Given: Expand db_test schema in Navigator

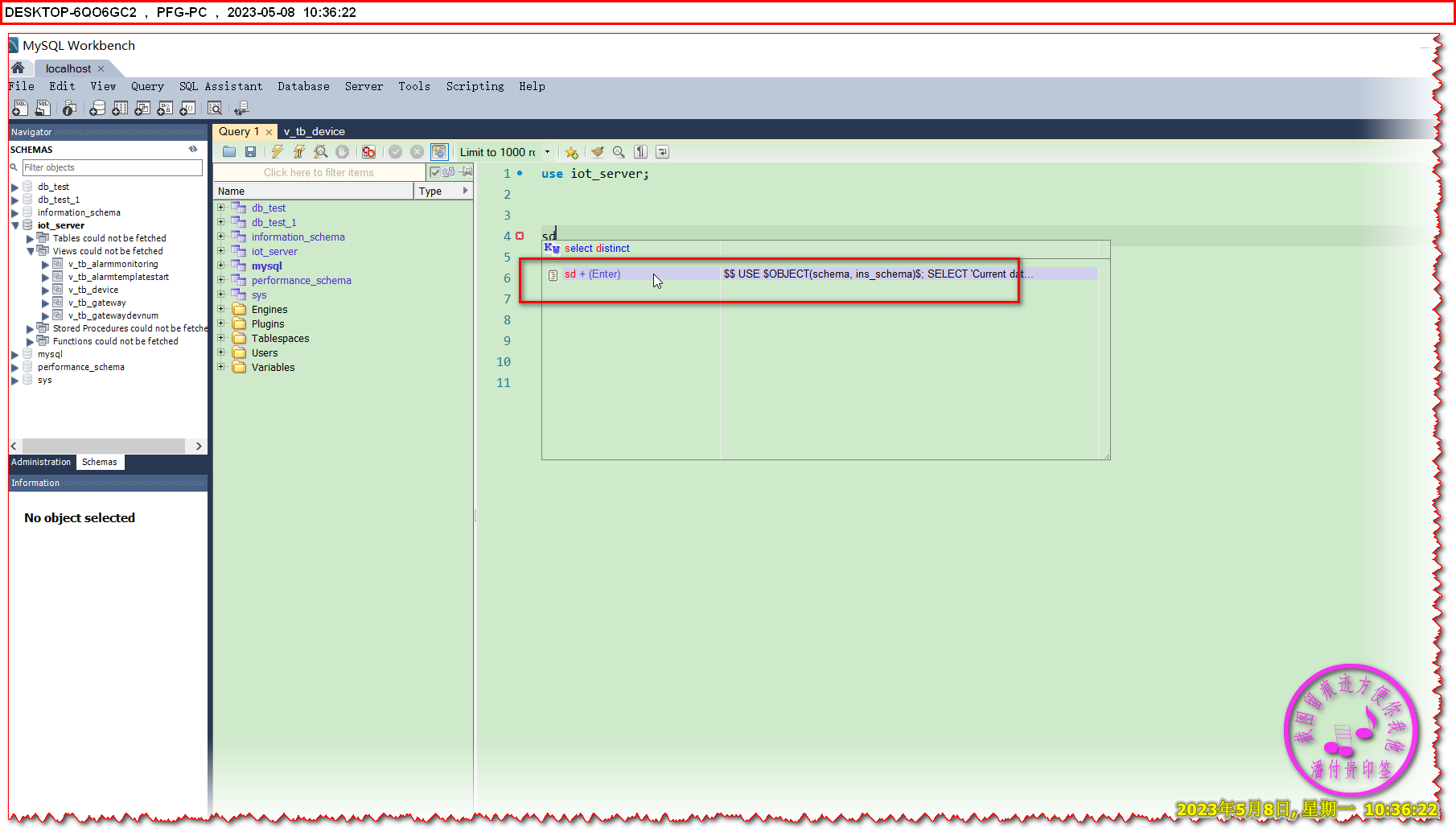Looking at the screenshot, I should coord(15,187).
